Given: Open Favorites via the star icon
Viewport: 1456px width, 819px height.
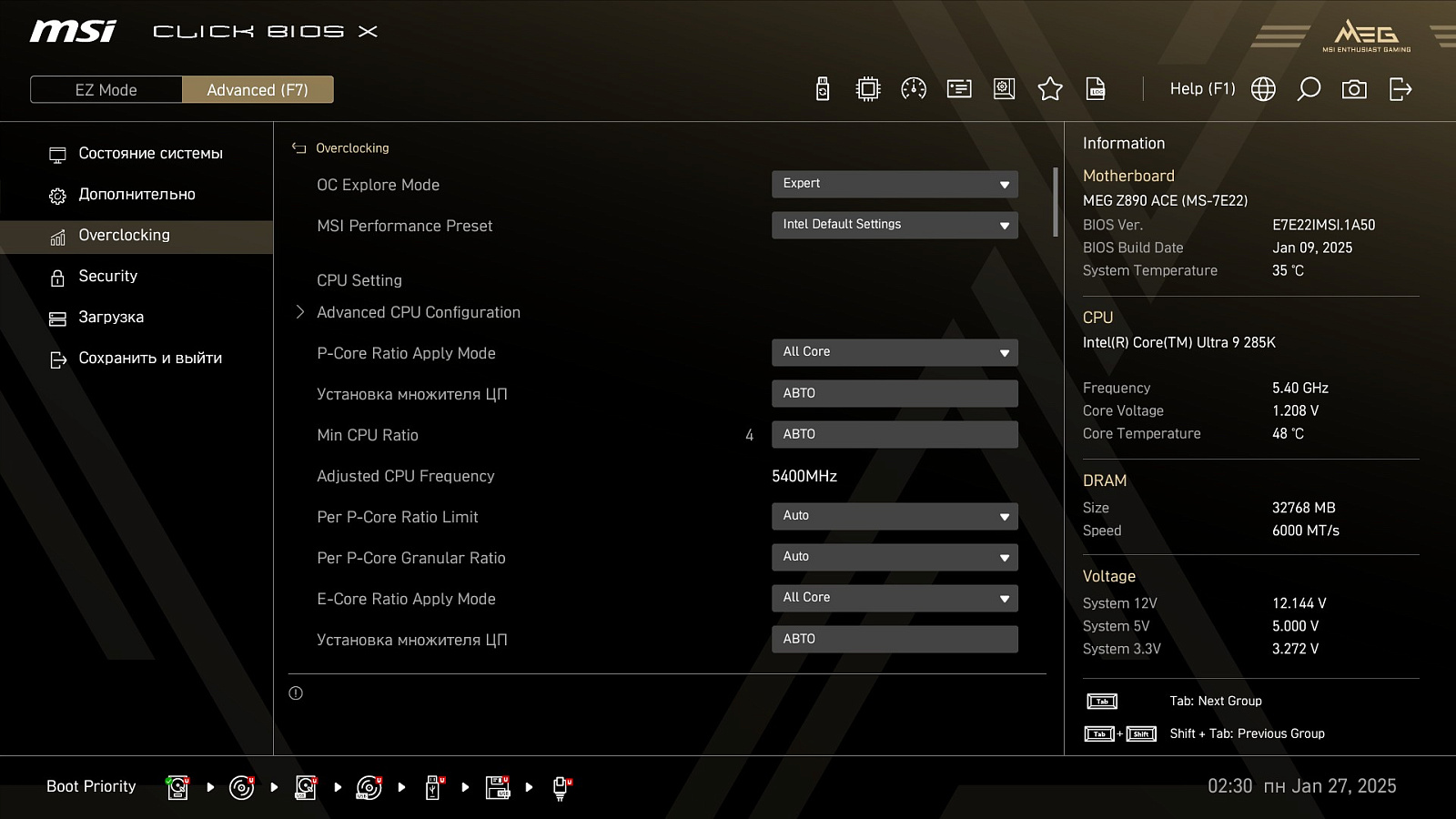Looking at the screenshot, I should pyautogui.click(x=1050, y=88).
